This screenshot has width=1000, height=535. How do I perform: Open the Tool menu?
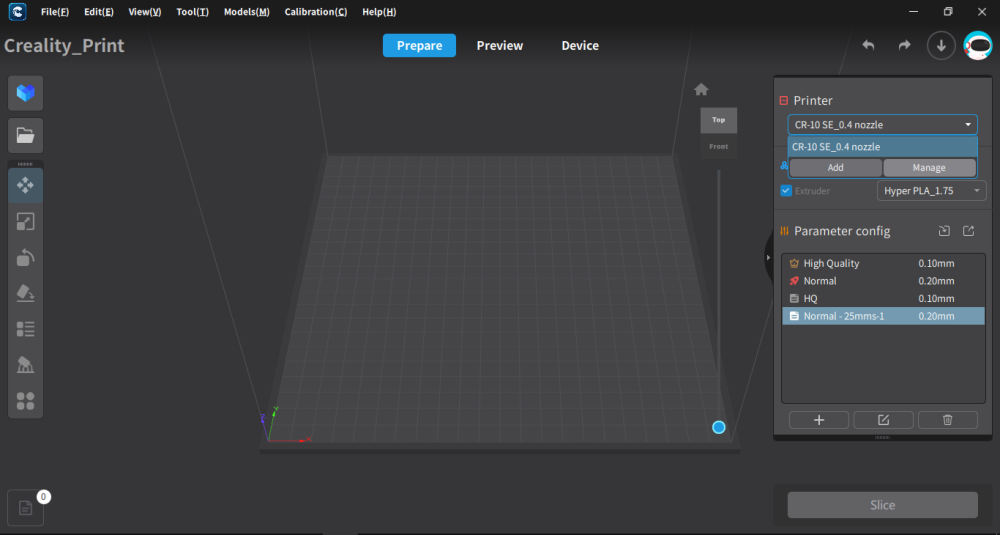193,12
